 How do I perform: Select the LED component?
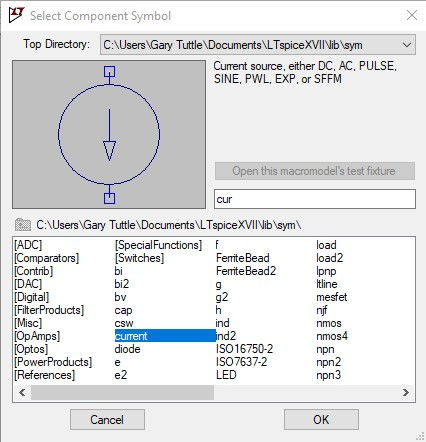coord(226,375)
